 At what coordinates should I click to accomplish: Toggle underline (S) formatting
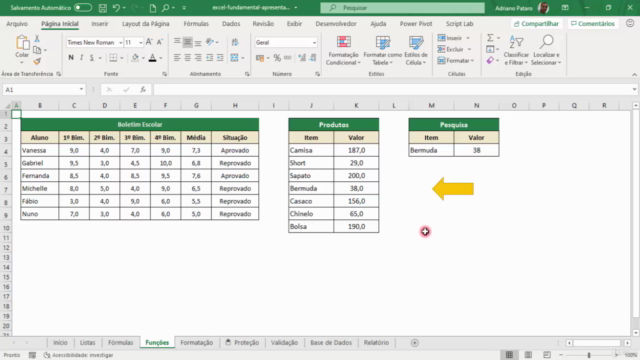click(92, 58)
